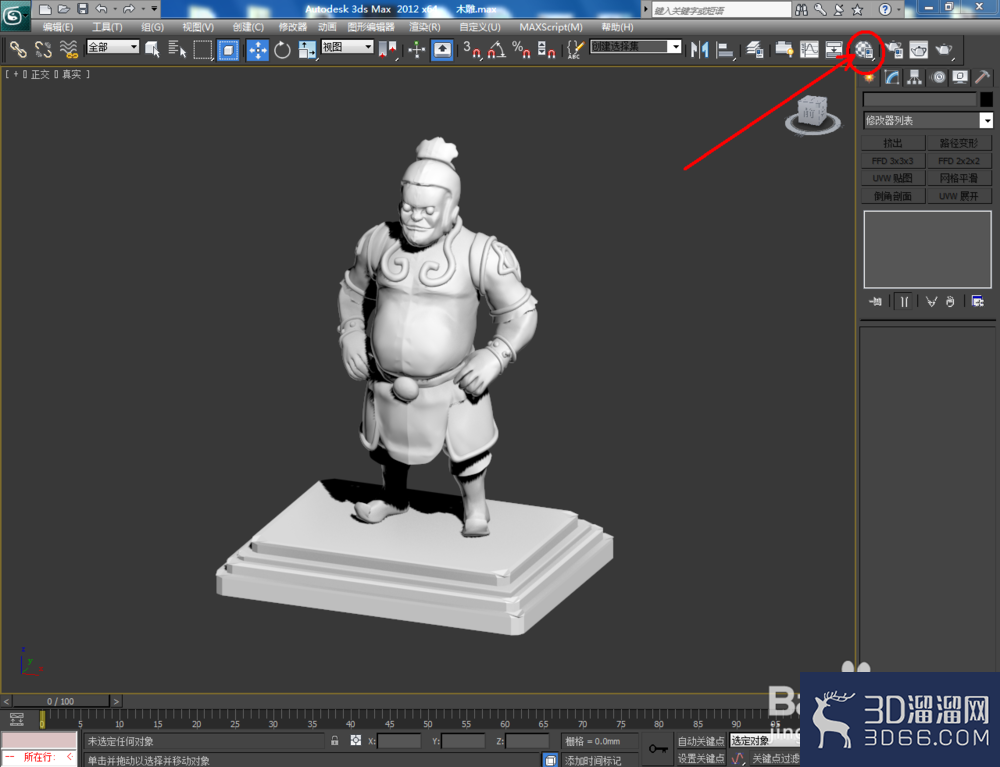Activate the Select Object tool
Viewport: 1000px width, 767px height.
(x=152, y=49)
